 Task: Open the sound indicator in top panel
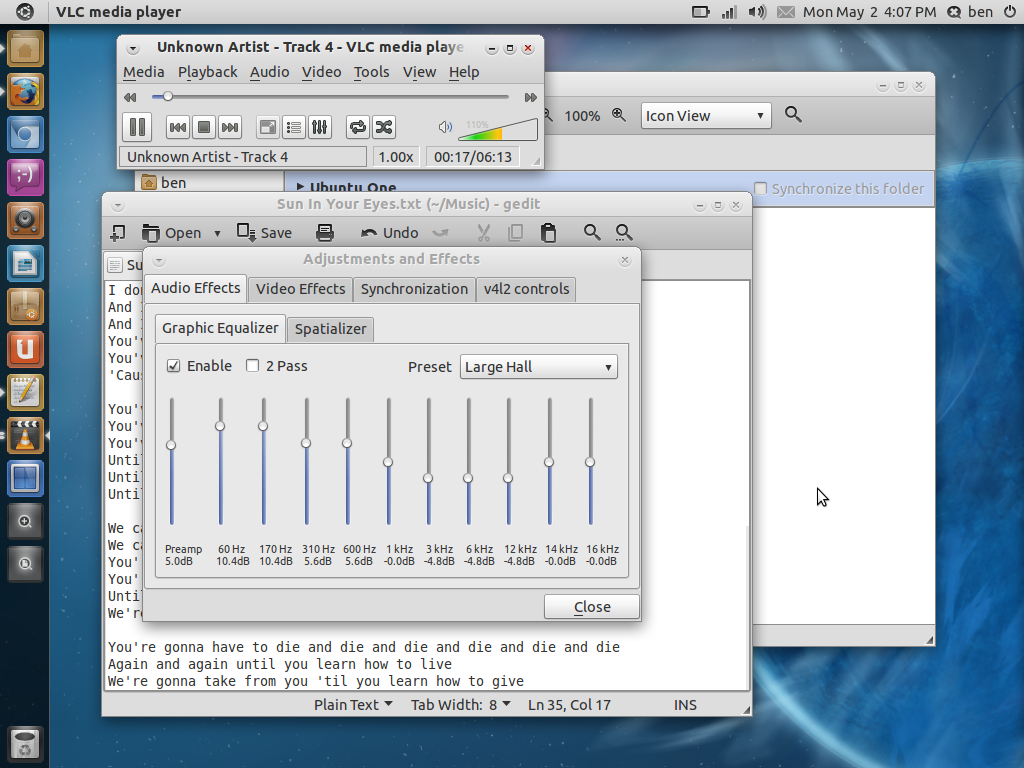pyautogui.click(x=757, y=12)
